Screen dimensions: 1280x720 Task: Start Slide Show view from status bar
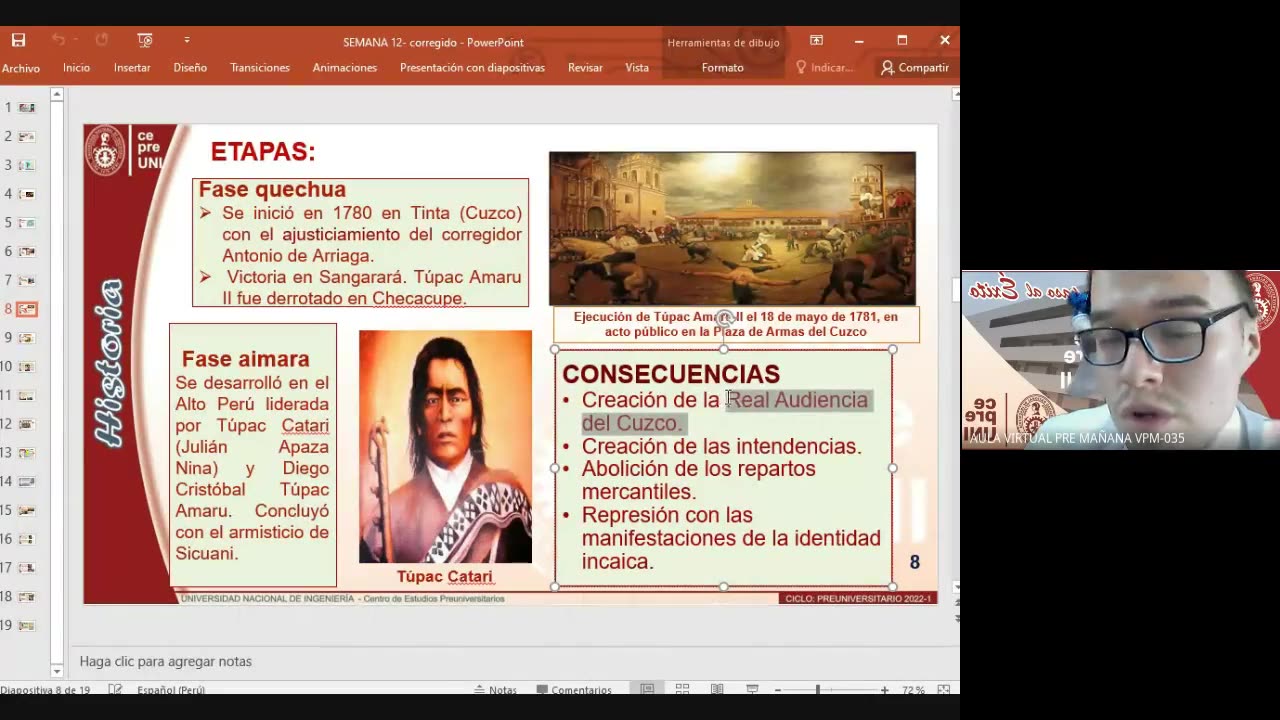point(752,690)
